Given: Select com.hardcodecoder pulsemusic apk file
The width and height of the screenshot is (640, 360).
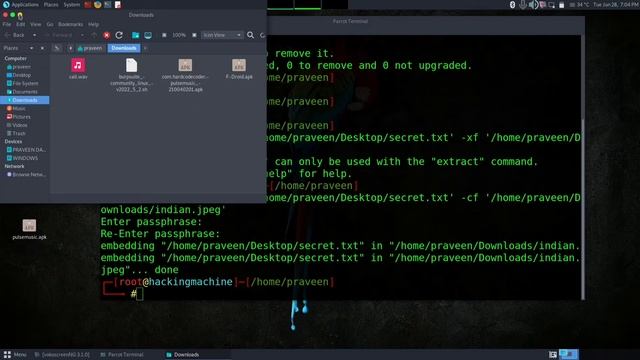Looking at the screenshot, I should click(185, 75).
